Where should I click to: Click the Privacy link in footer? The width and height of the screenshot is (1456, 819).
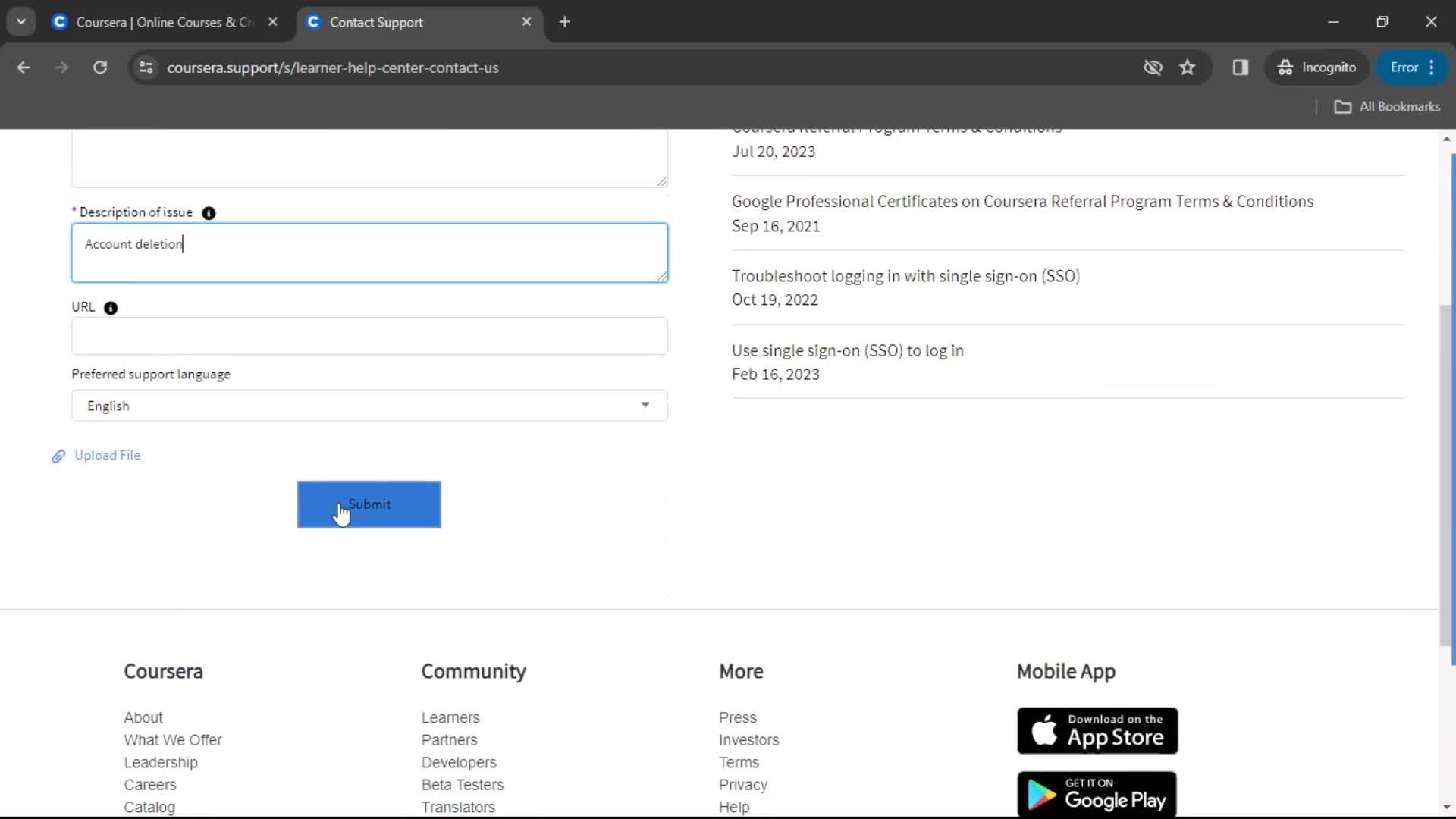click(x=743, y=784)
